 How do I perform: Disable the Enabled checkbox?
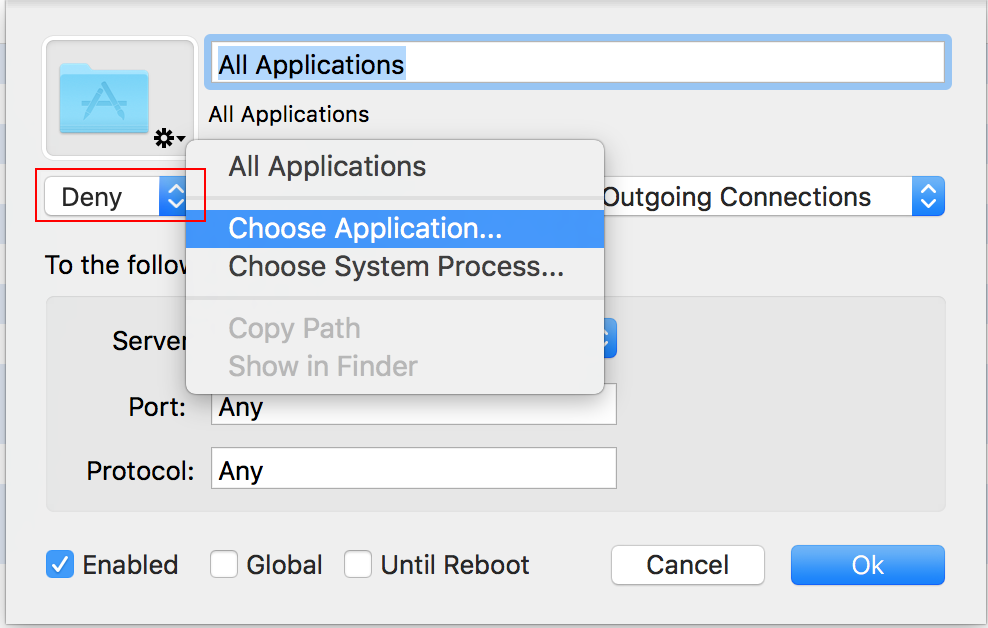pos(60,565)
